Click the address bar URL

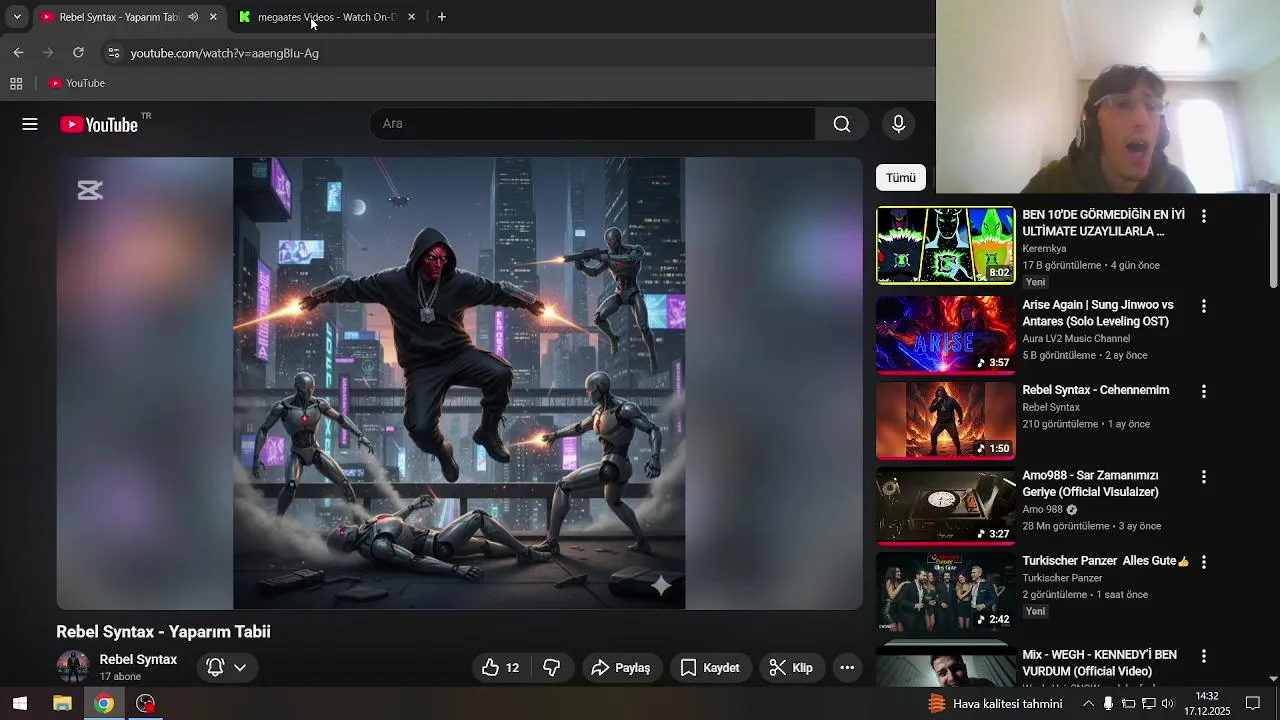(224, 53)
